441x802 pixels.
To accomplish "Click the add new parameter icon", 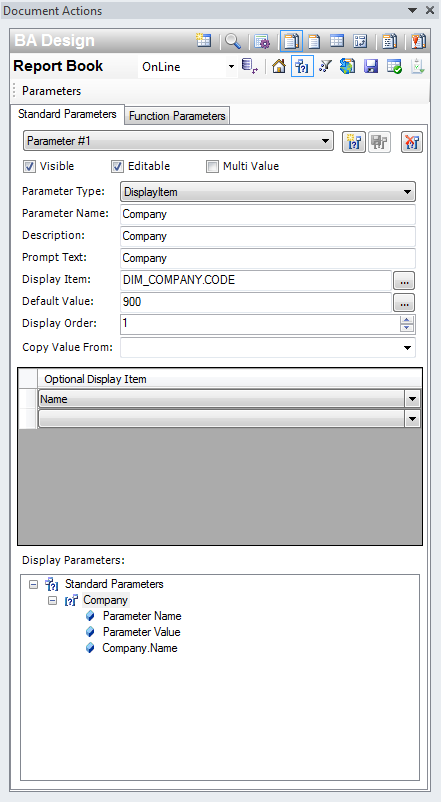I will (x=354, y=142).
